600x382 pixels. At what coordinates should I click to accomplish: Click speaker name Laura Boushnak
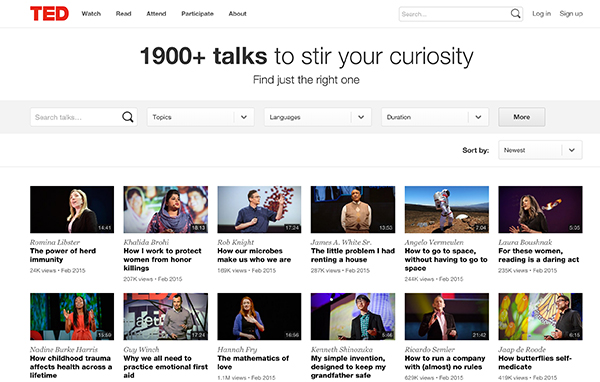tap(525, 242)
